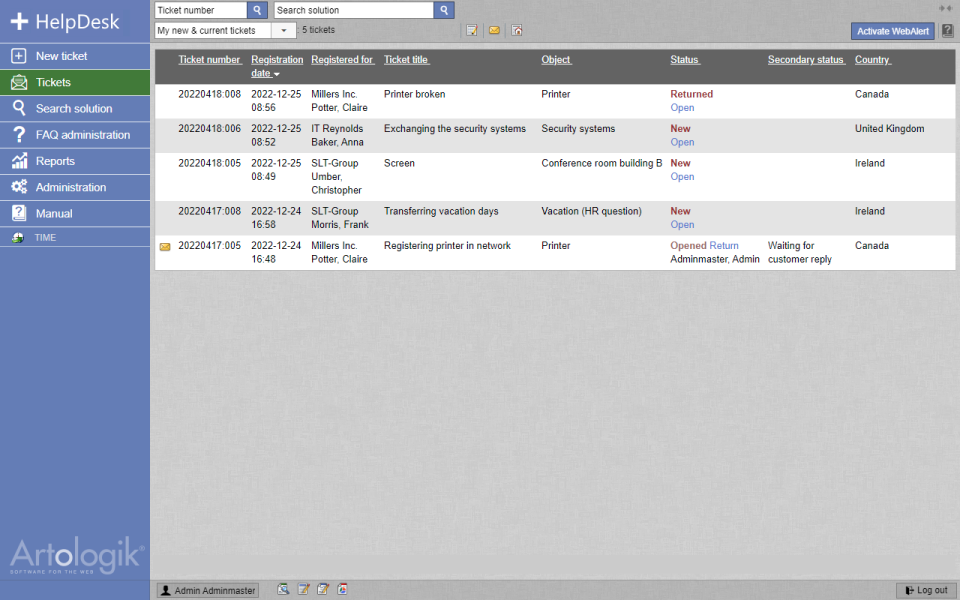Click the rightmost clock icon in the bottom toolbar
The width and height of the screenshot is (960, 600).
[342, 589]
